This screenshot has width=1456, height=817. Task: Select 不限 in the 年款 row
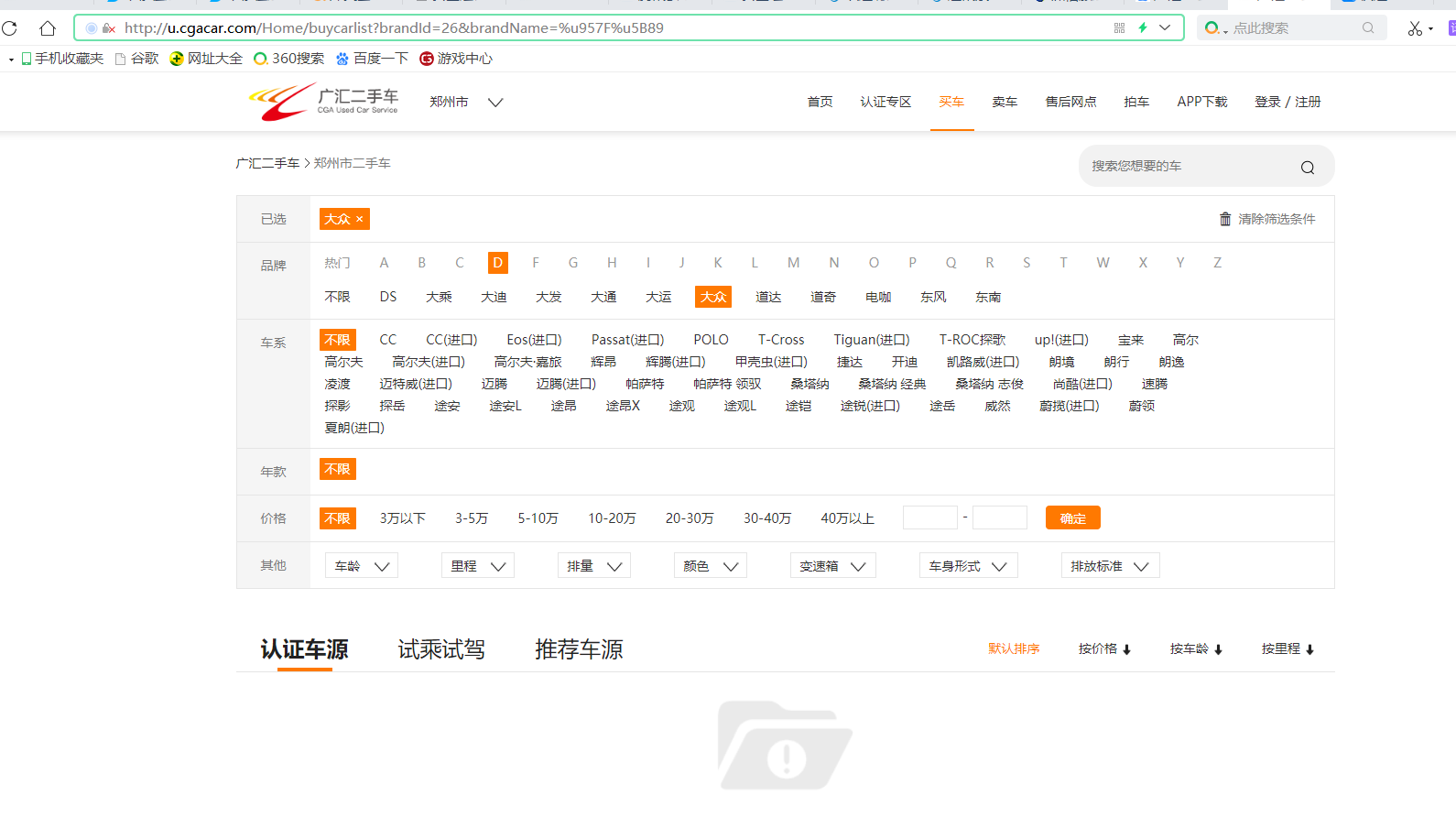coord(338,469)
